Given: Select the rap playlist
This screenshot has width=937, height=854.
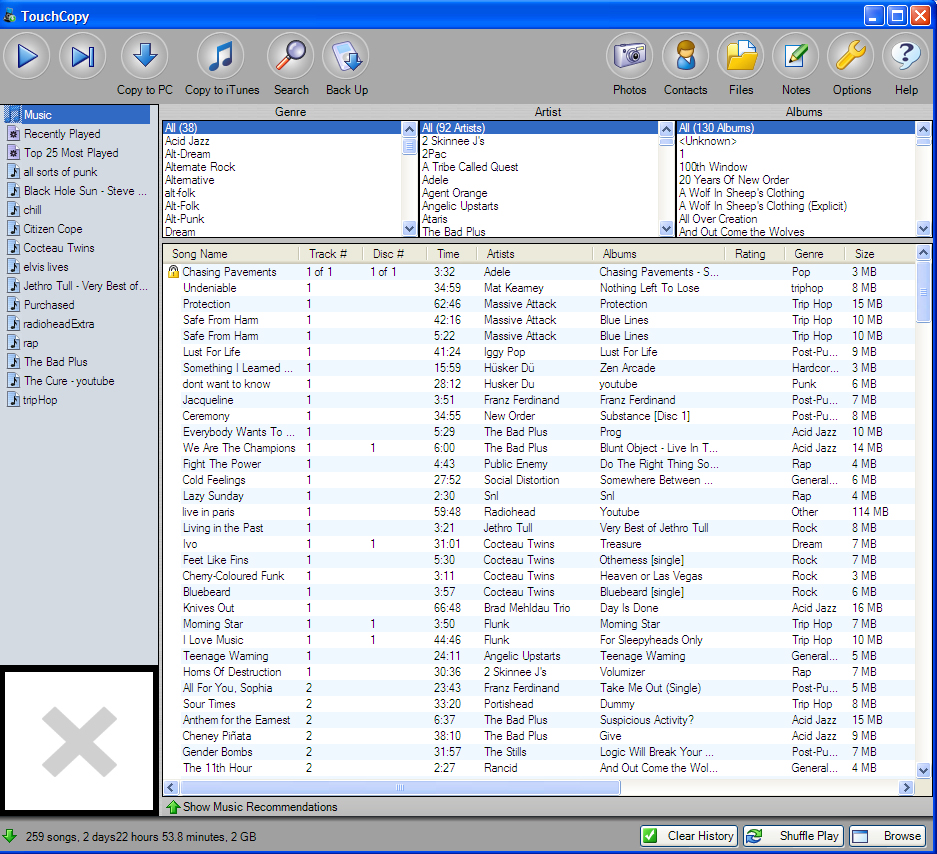Looking at the screenshot, I should coord(30,344).
